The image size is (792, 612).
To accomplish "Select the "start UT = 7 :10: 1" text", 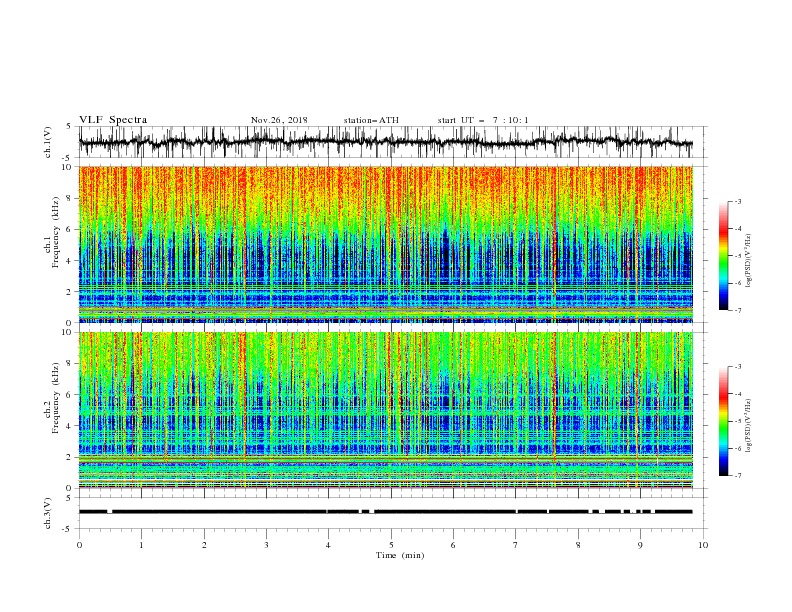I will [482, 120].
